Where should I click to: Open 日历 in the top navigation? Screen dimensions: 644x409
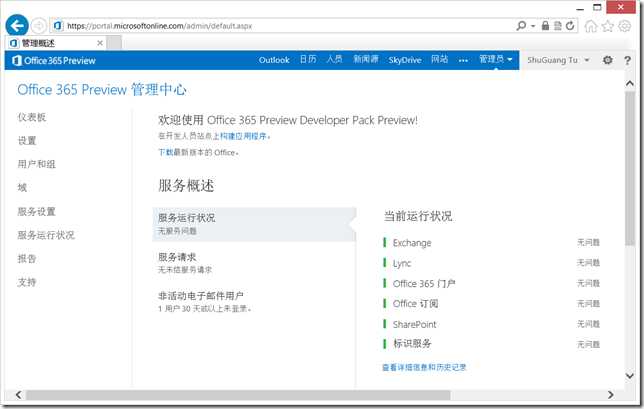[308, 60]
